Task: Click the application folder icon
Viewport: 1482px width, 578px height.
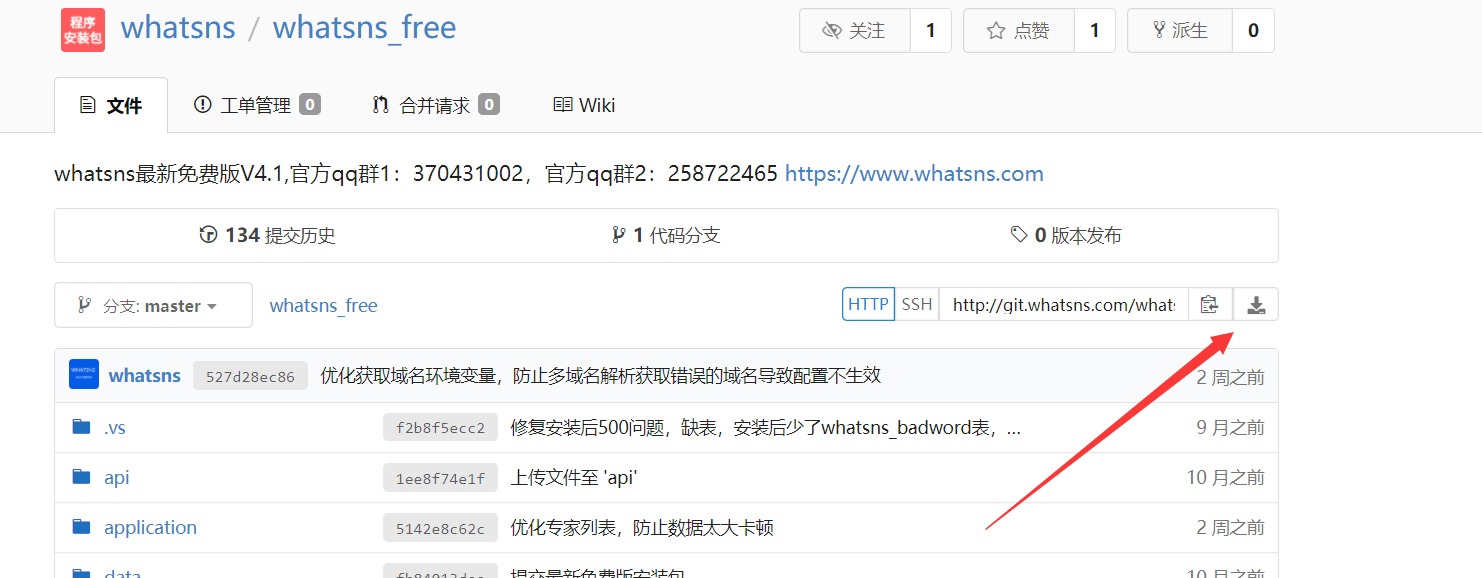Action: [82, 528]
